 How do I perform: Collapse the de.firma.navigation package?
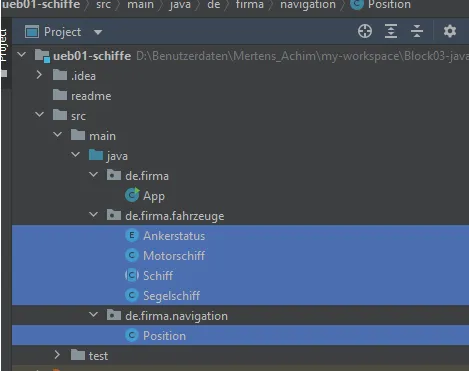click(94, 314)
